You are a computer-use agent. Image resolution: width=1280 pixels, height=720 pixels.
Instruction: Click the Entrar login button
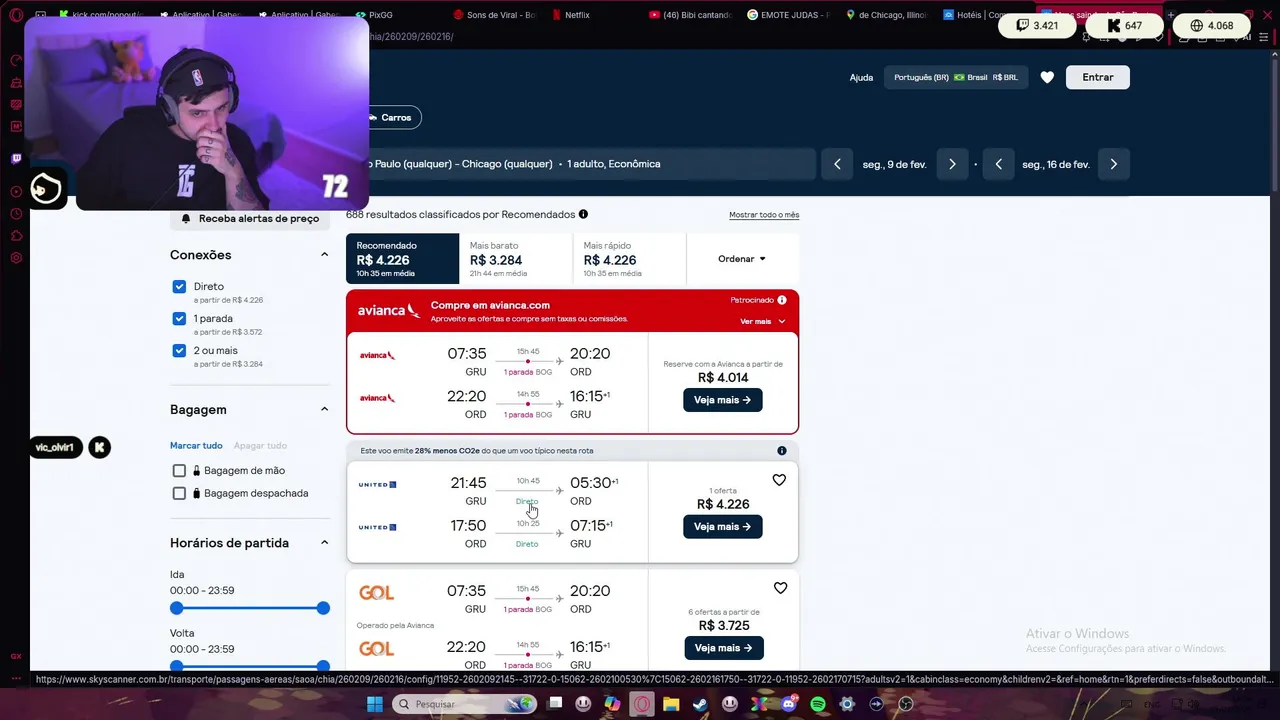tap(1097, 77)
